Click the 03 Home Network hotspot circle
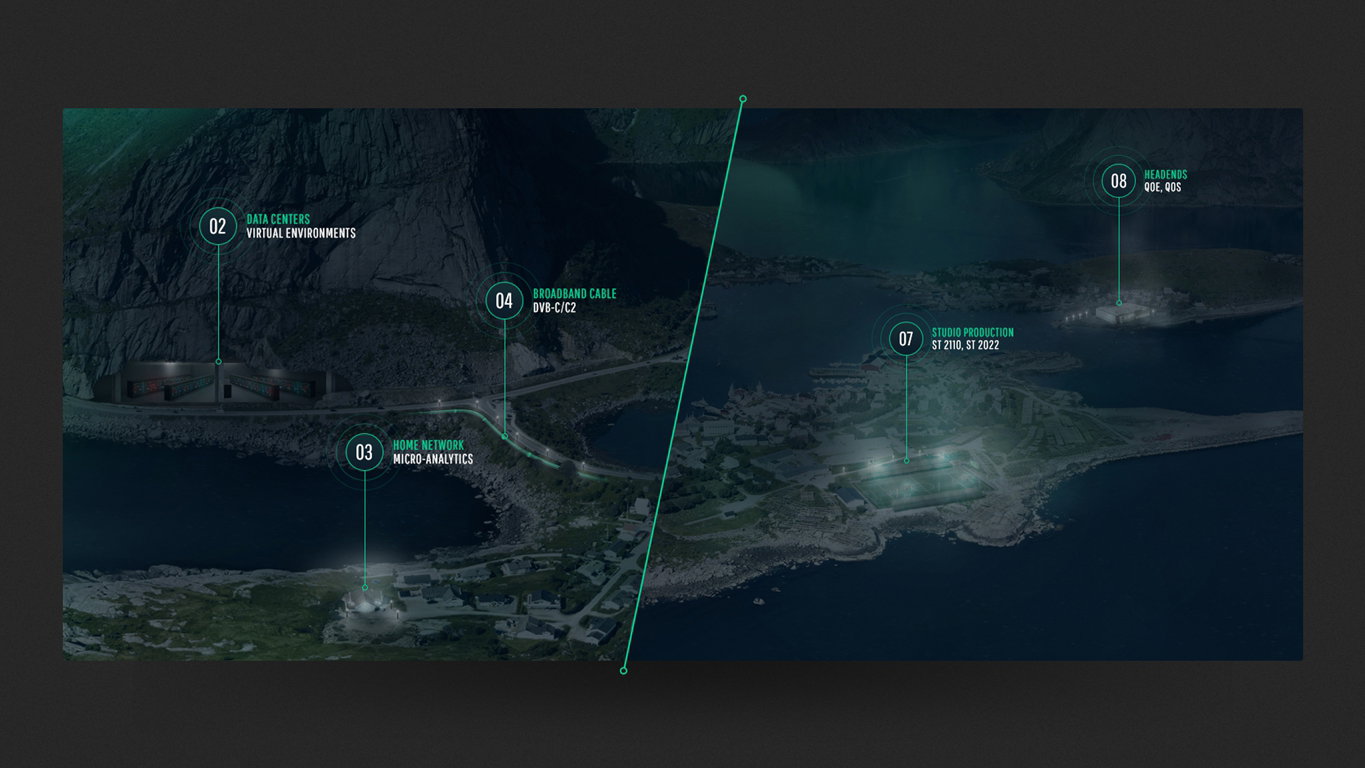The width and height of the screenshot is (1365, 768). [x=364, y=452]
